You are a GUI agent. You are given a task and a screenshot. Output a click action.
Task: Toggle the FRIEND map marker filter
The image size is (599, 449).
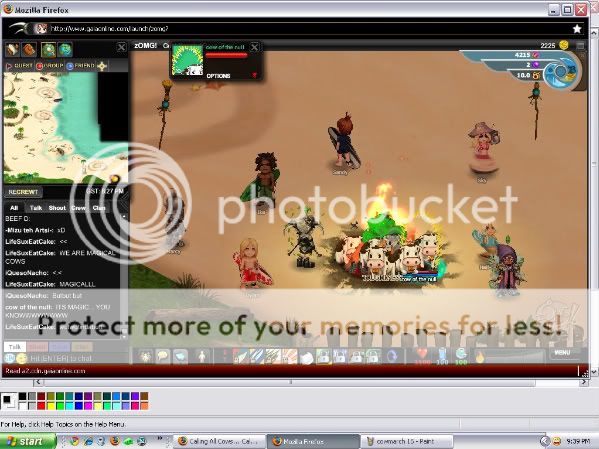[x=81, y=66]
